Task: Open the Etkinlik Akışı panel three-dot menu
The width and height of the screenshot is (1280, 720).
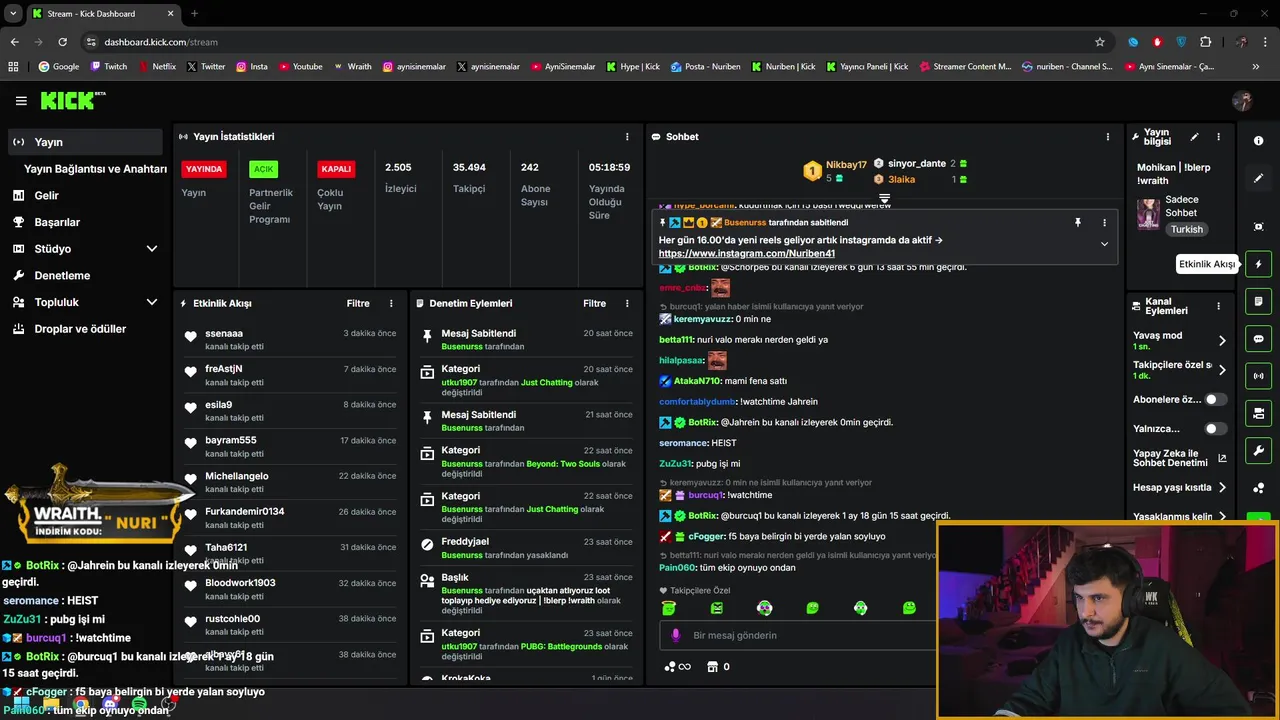Action: pyautogui.click(x=391, y=303)
